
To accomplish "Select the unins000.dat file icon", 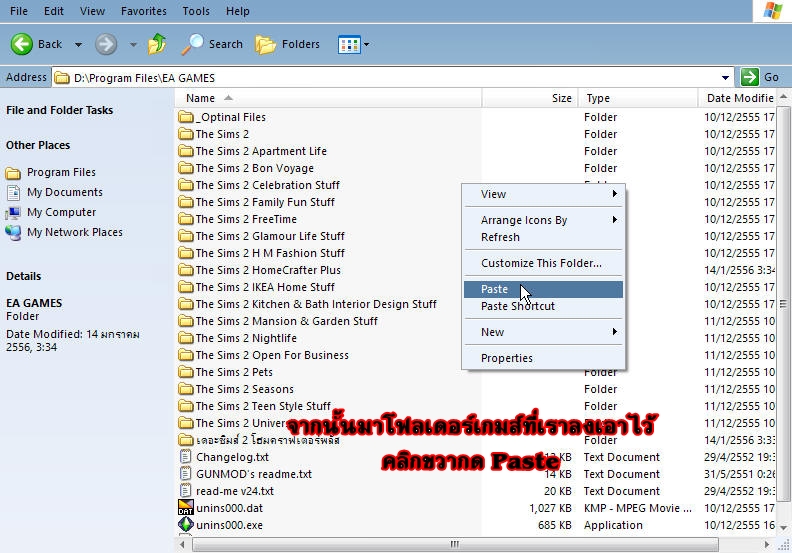I will pos(186,508).
